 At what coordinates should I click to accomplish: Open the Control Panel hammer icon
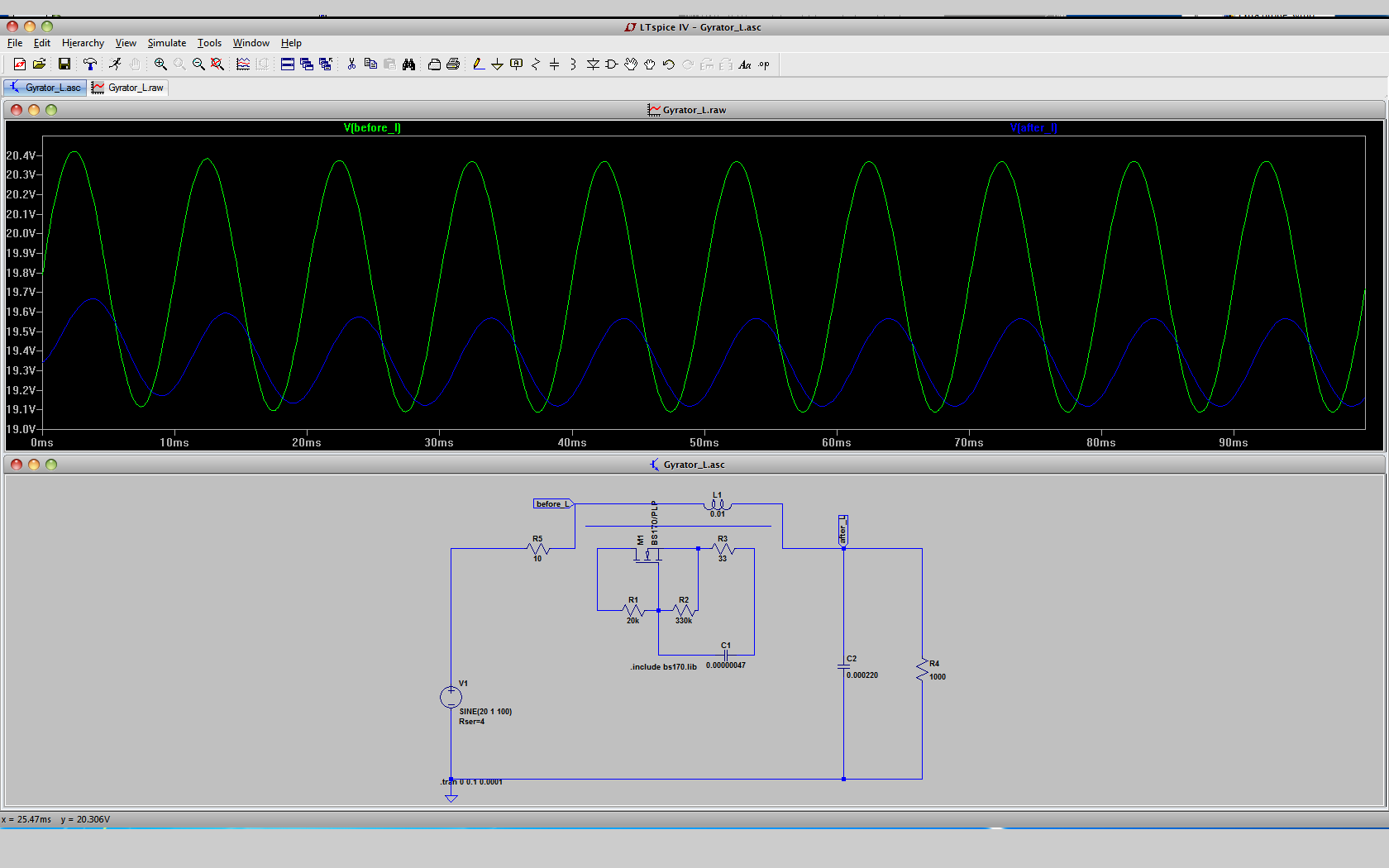[x=90, y=64]
